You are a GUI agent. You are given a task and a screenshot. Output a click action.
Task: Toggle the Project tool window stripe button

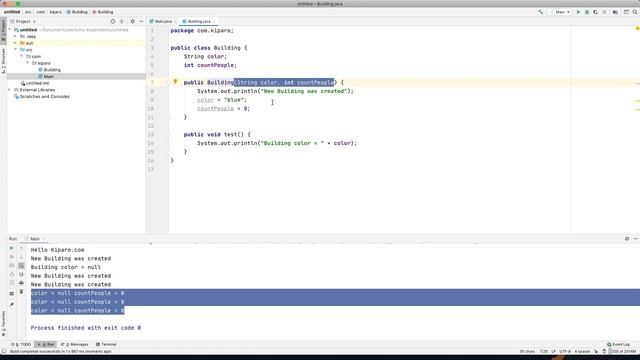pos(3,30)
